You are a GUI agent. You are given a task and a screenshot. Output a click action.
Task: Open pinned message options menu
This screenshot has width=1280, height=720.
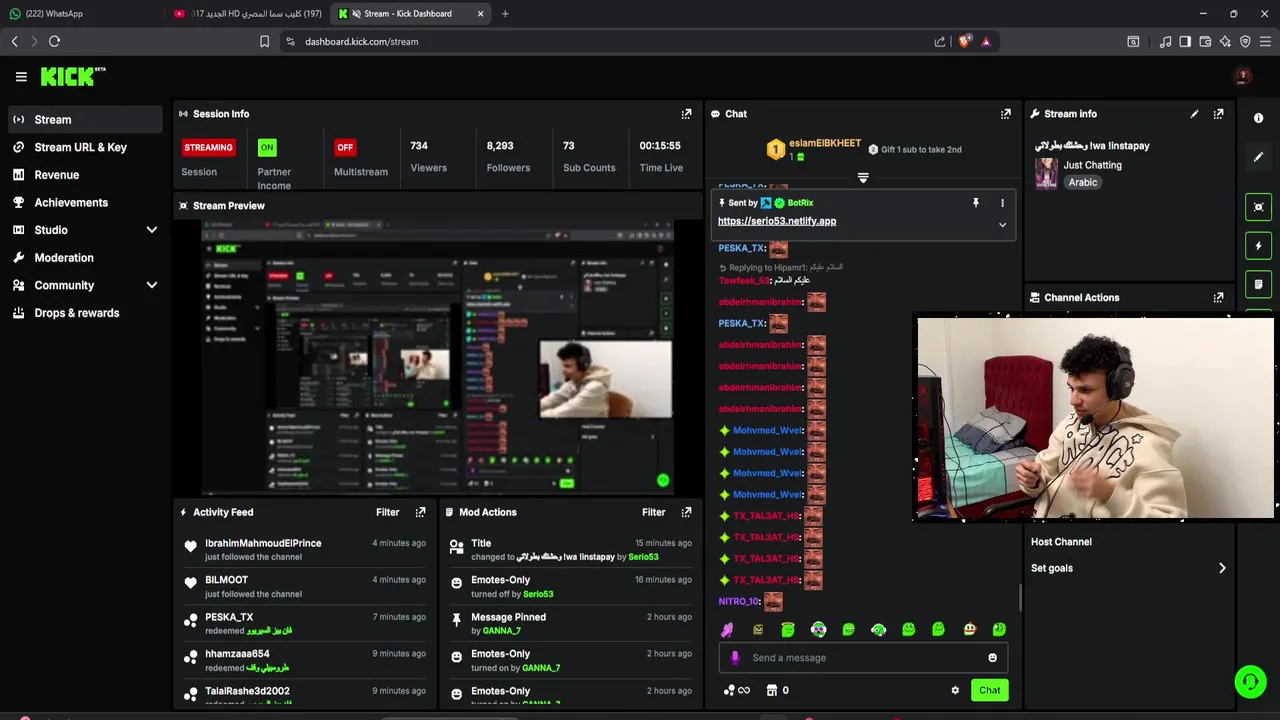(1002, 203)
